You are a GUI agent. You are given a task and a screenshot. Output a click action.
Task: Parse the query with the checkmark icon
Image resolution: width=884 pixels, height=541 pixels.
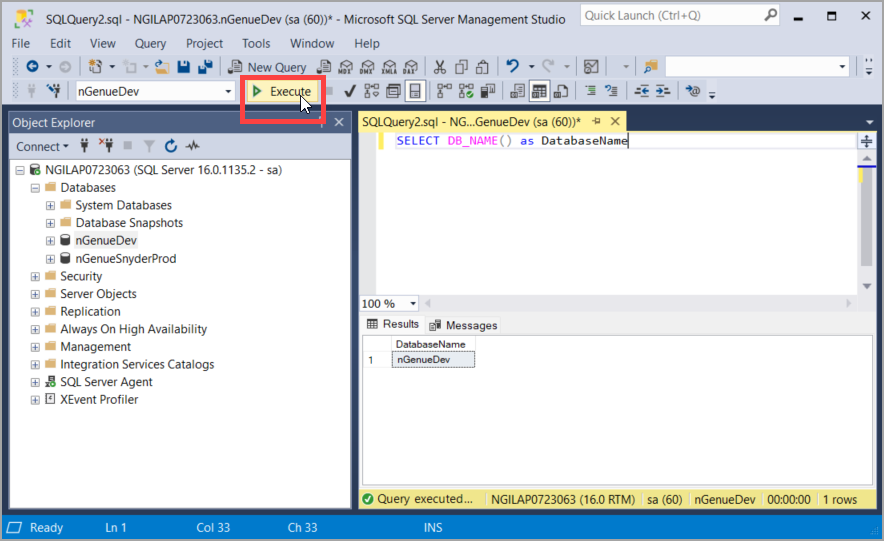point(350,91)
